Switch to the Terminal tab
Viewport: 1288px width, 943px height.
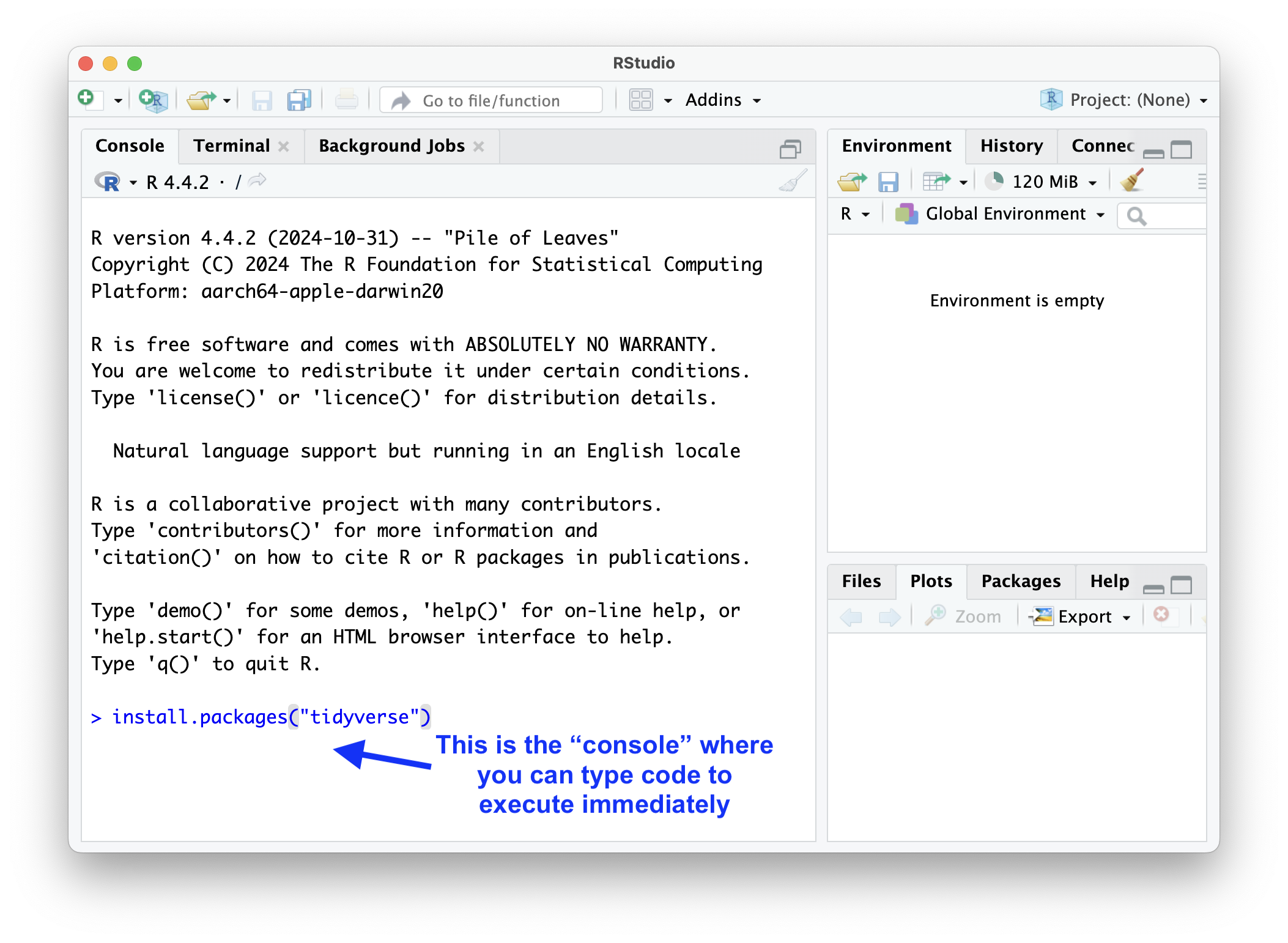(x=232, y=146)
